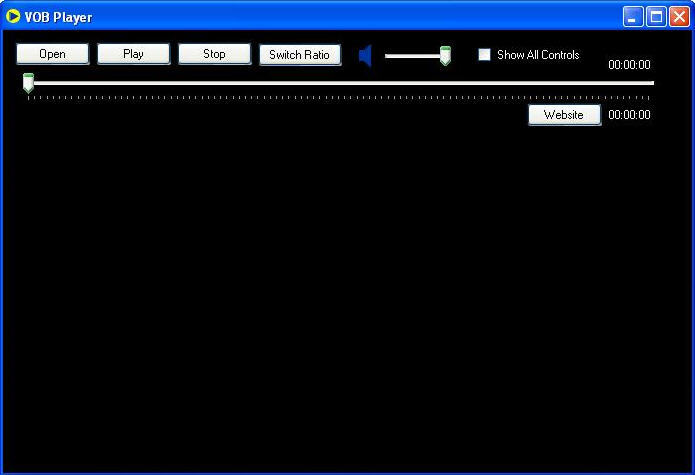This screenshot has width=695, height=475.
Task: Click the Switch Ratio button
Action: click(x=300, y=55)
